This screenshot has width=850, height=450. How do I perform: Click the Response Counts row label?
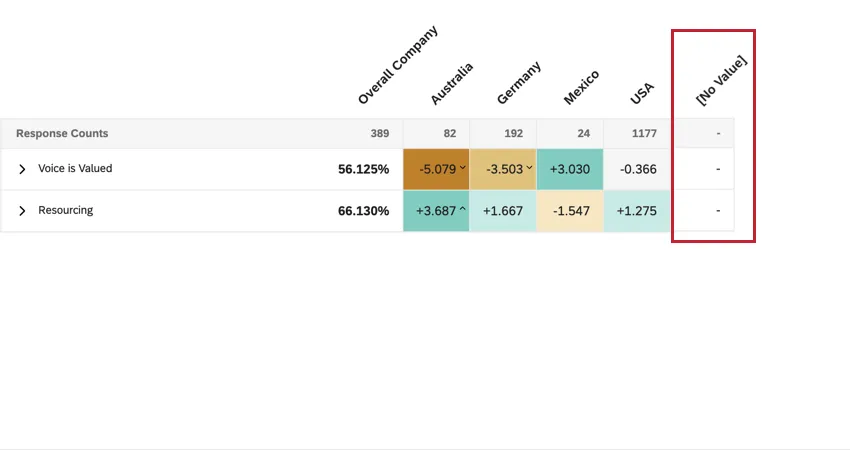point(62,133)
